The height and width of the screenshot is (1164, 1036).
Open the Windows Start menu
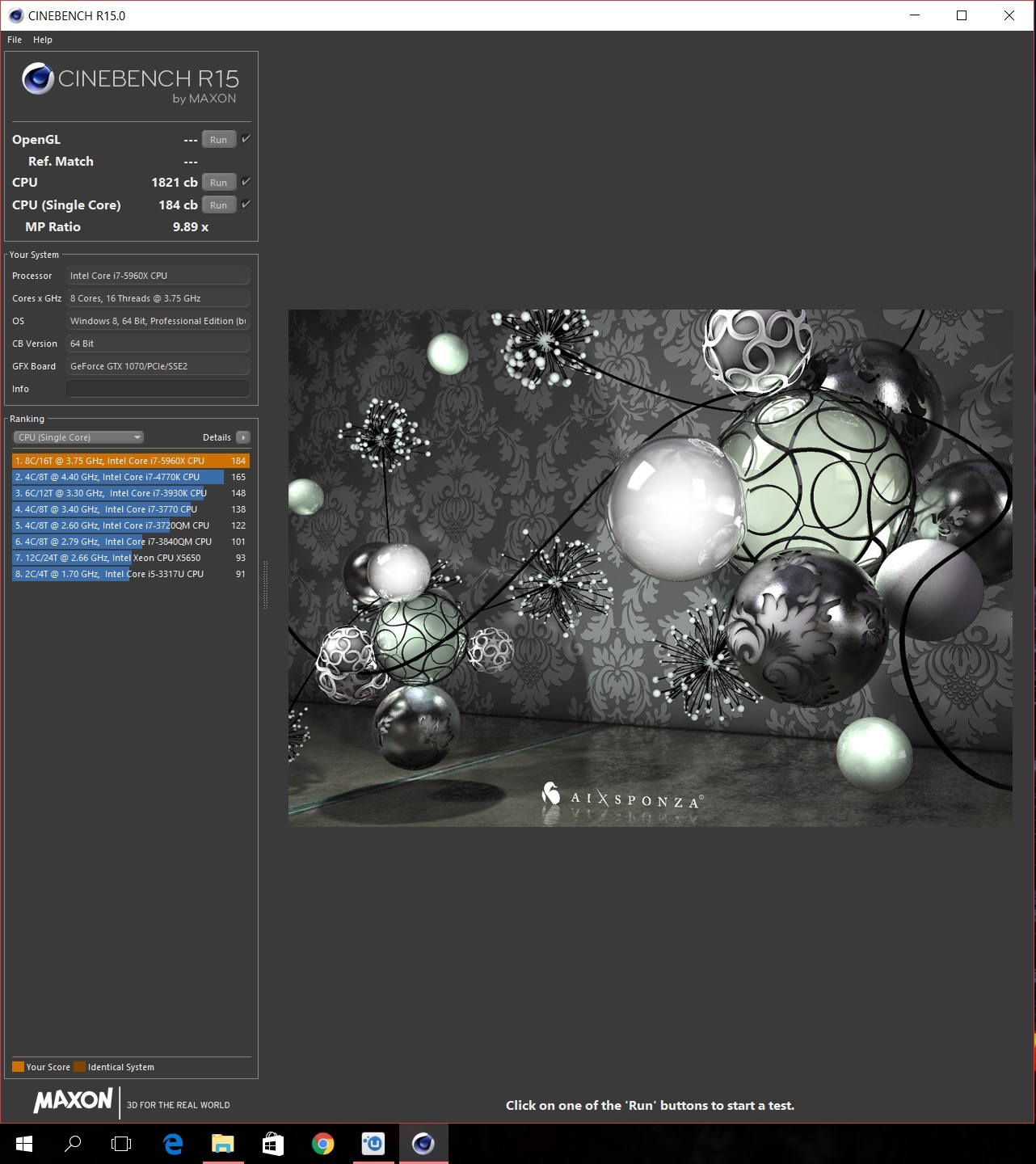(24, 1144)
